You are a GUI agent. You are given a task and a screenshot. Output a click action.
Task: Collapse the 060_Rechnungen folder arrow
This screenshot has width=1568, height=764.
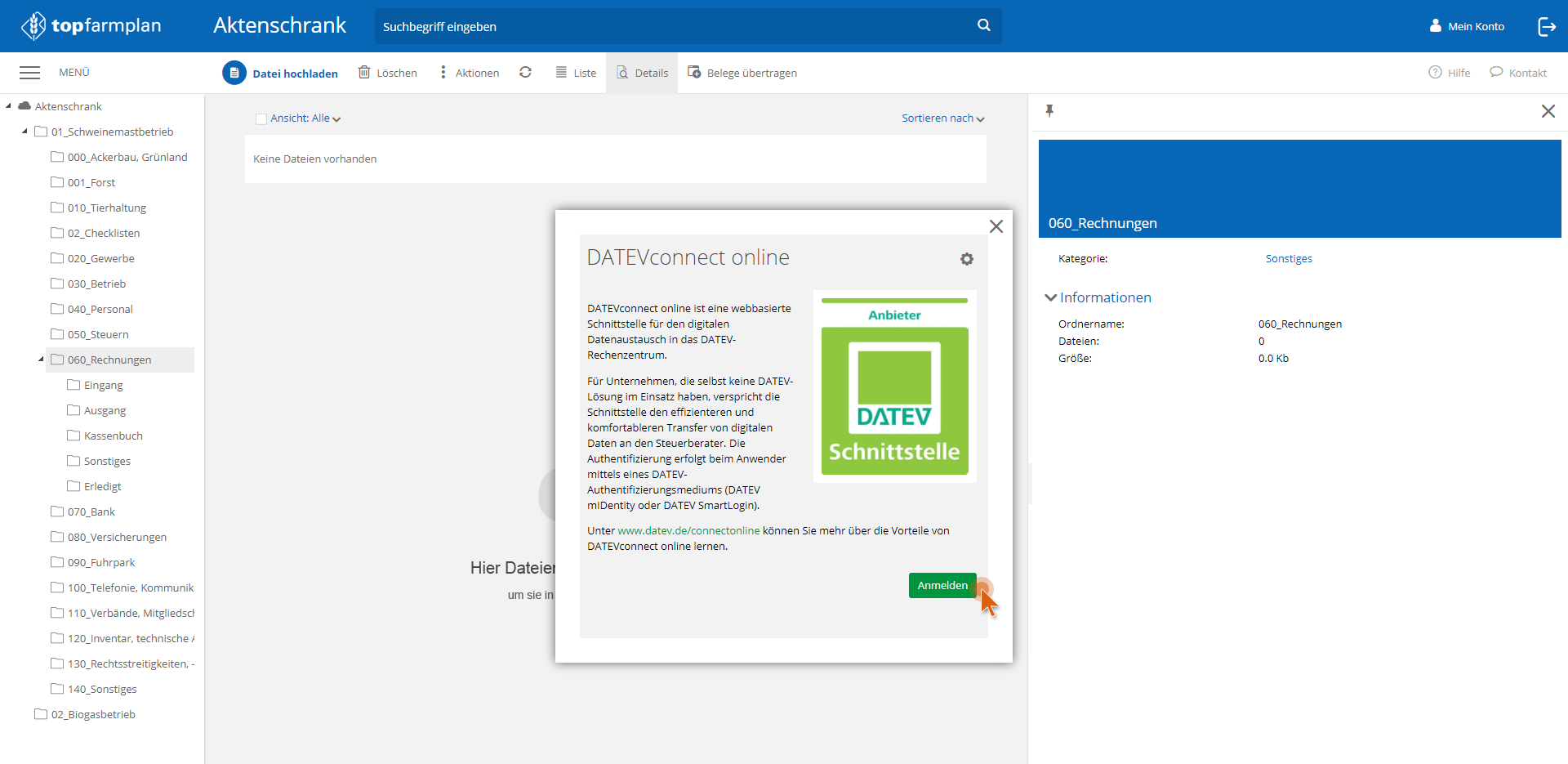click(x=41, y=359)
